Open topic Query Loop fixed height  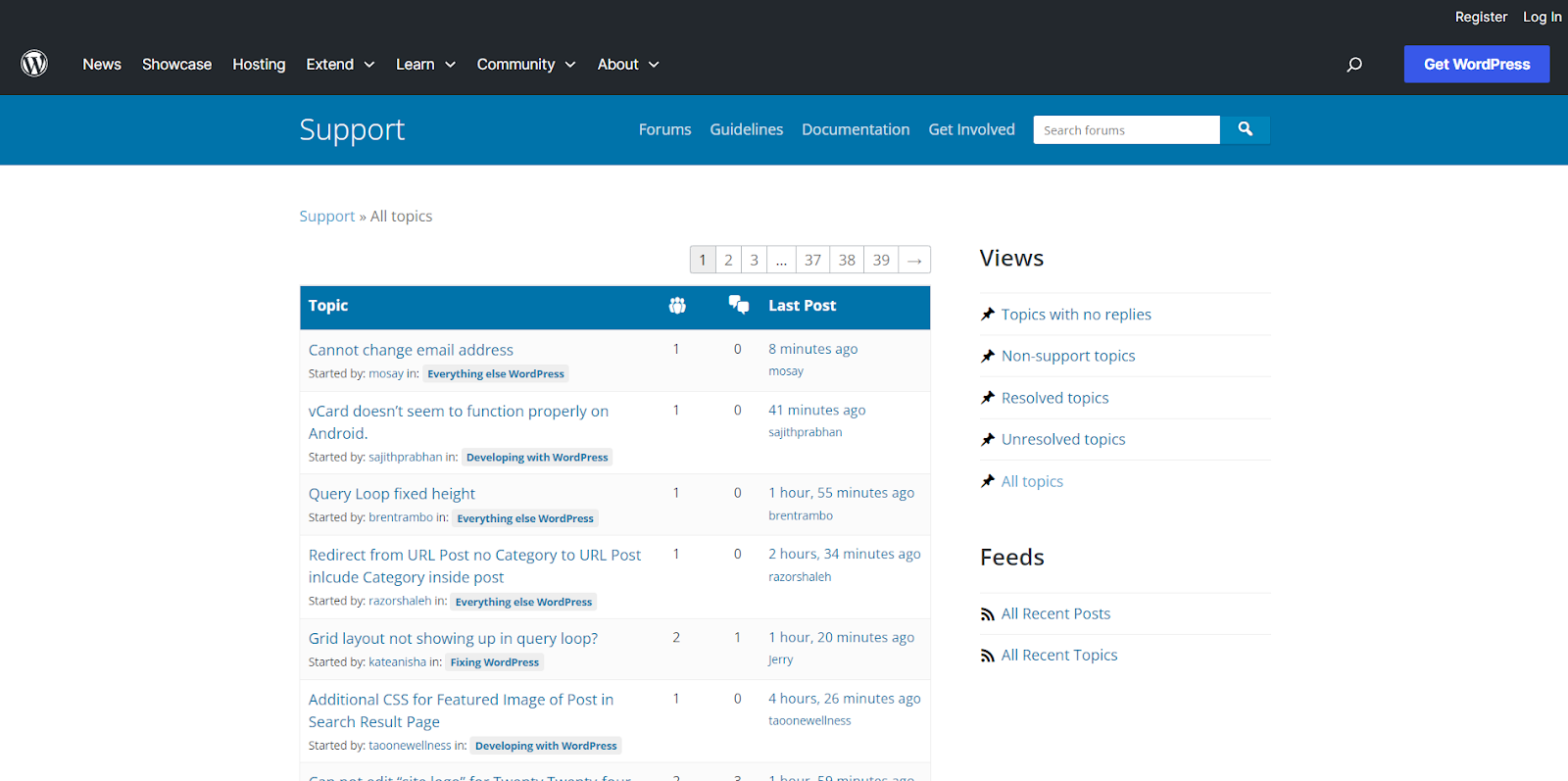click(392, 494)
